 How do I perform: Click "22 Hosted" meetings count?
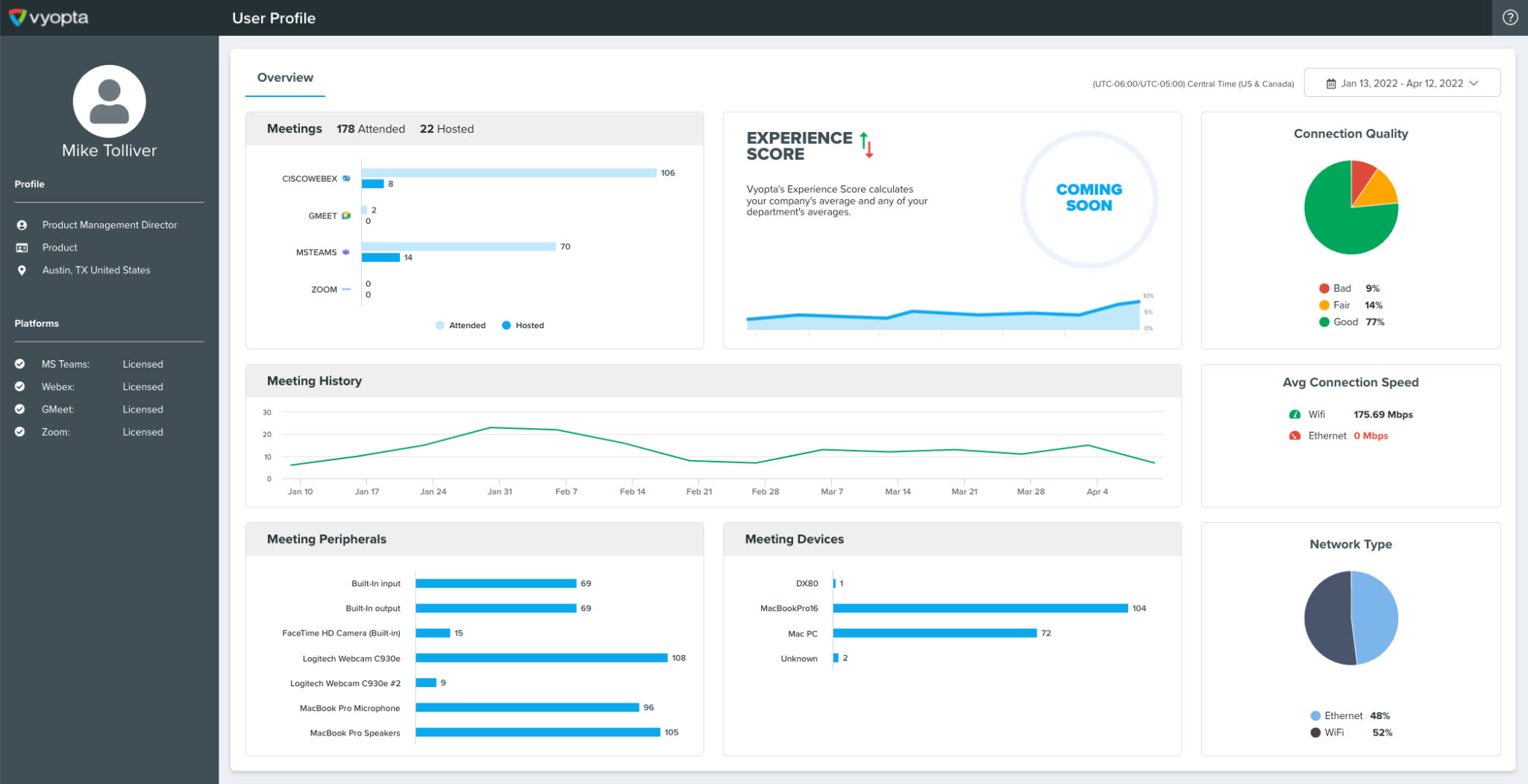(447, 129)
